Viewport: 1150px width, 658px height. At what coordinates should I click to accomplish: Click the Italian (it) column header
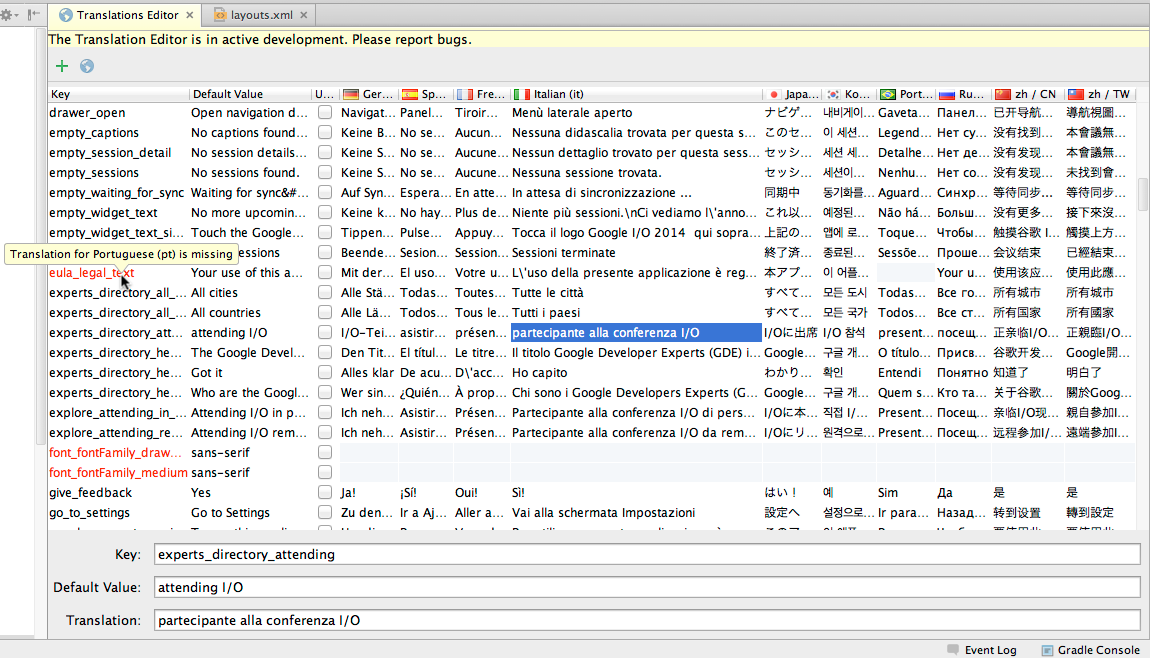click(636, 94)
